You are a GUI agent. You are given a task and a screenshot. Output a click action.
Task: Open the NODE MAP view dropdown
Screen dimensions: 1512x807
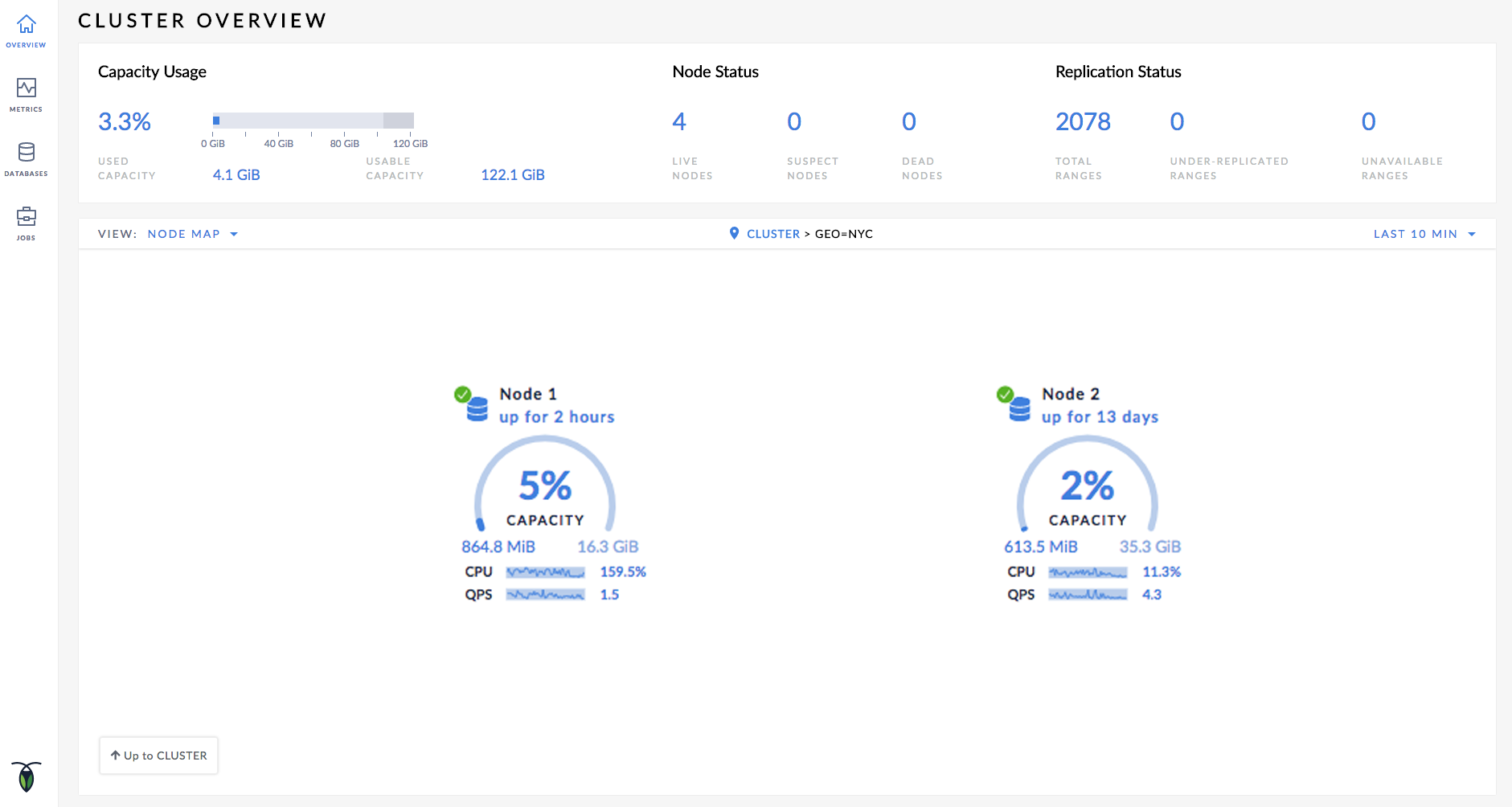[x=183, y=234]
